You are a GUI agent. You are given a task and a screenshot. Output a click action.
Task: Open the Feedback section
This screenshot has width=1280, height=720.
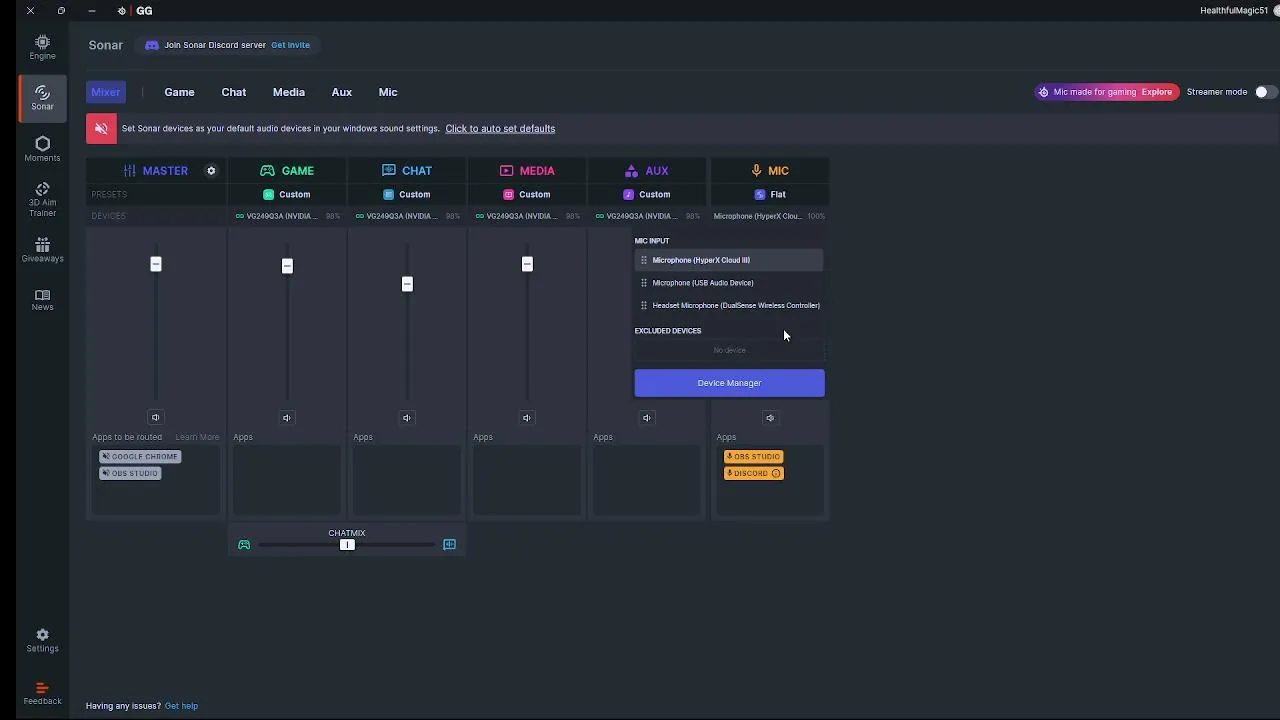coord(42,693)
